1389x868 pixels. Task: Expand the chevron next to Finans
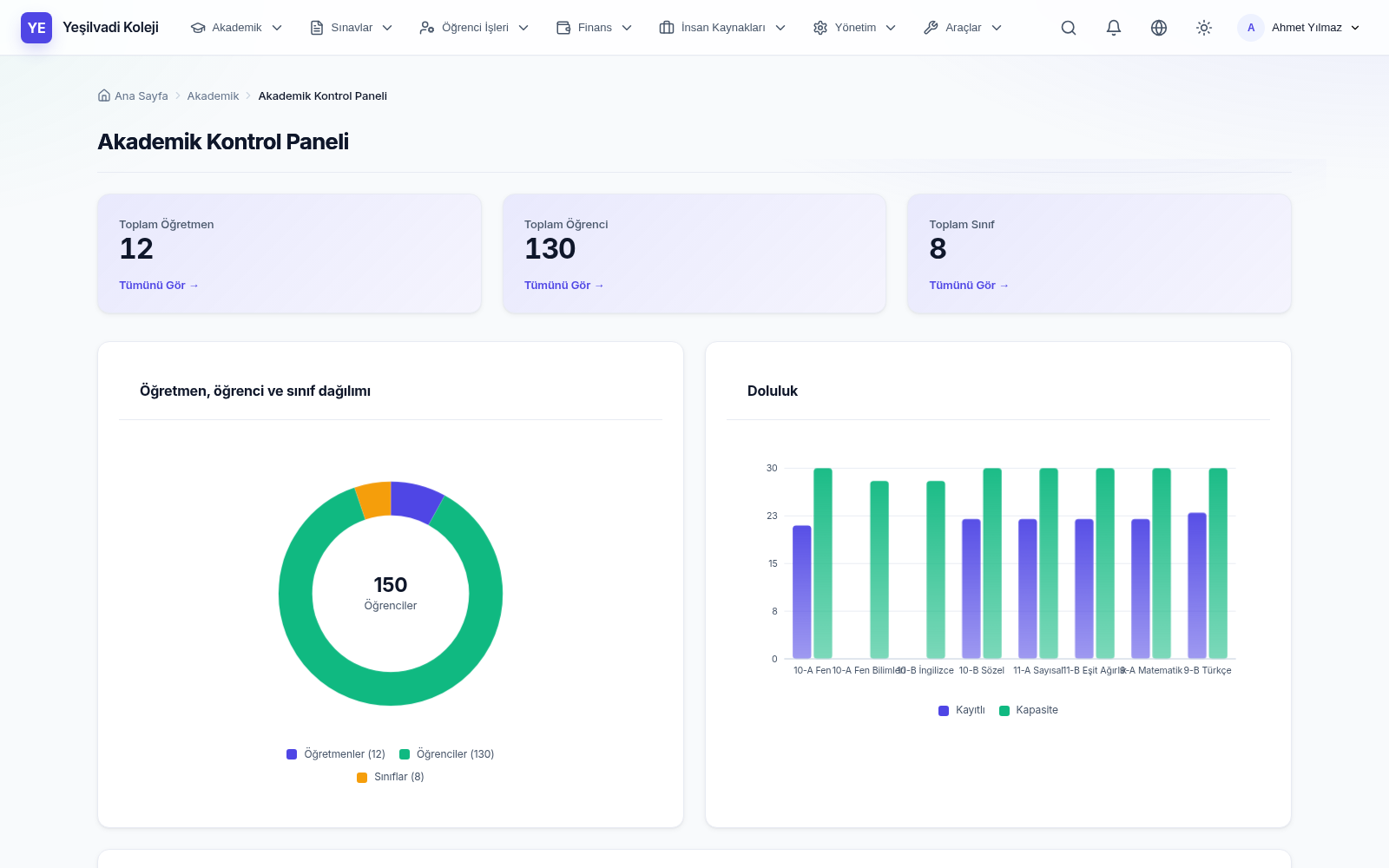627,28
